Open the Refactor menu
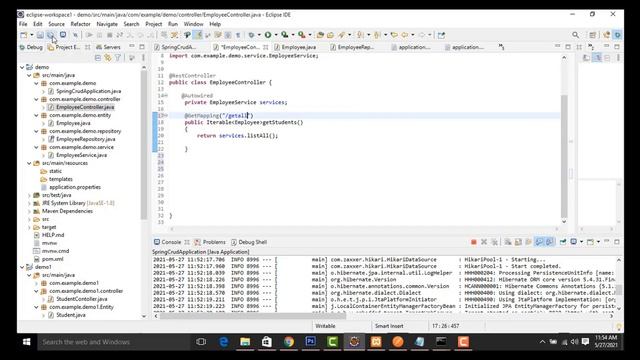This screenshot has width=640, height=360. [x=80, y=24]
